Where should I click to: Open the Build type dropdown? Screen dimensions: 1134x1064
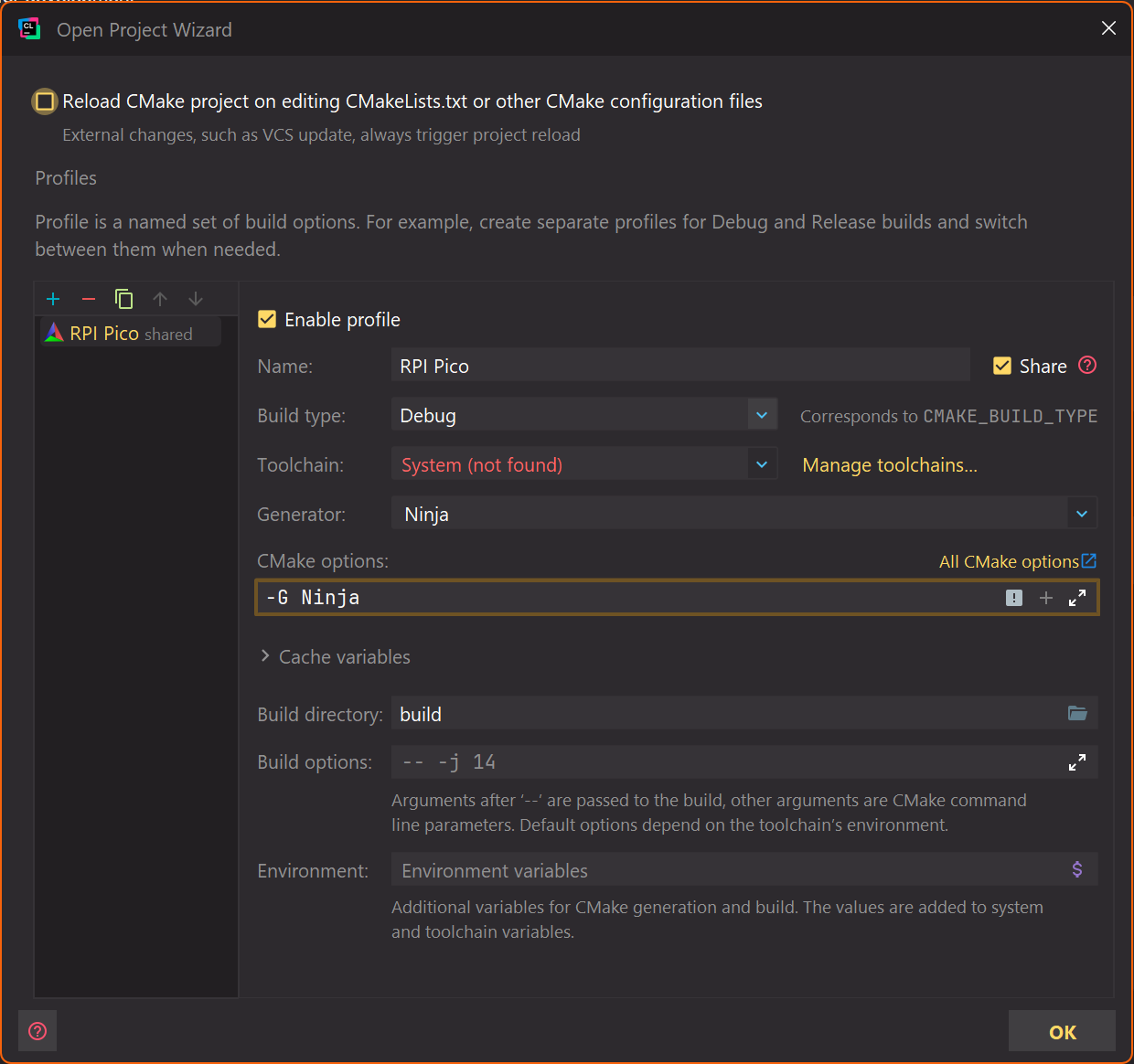pos(762,415)
